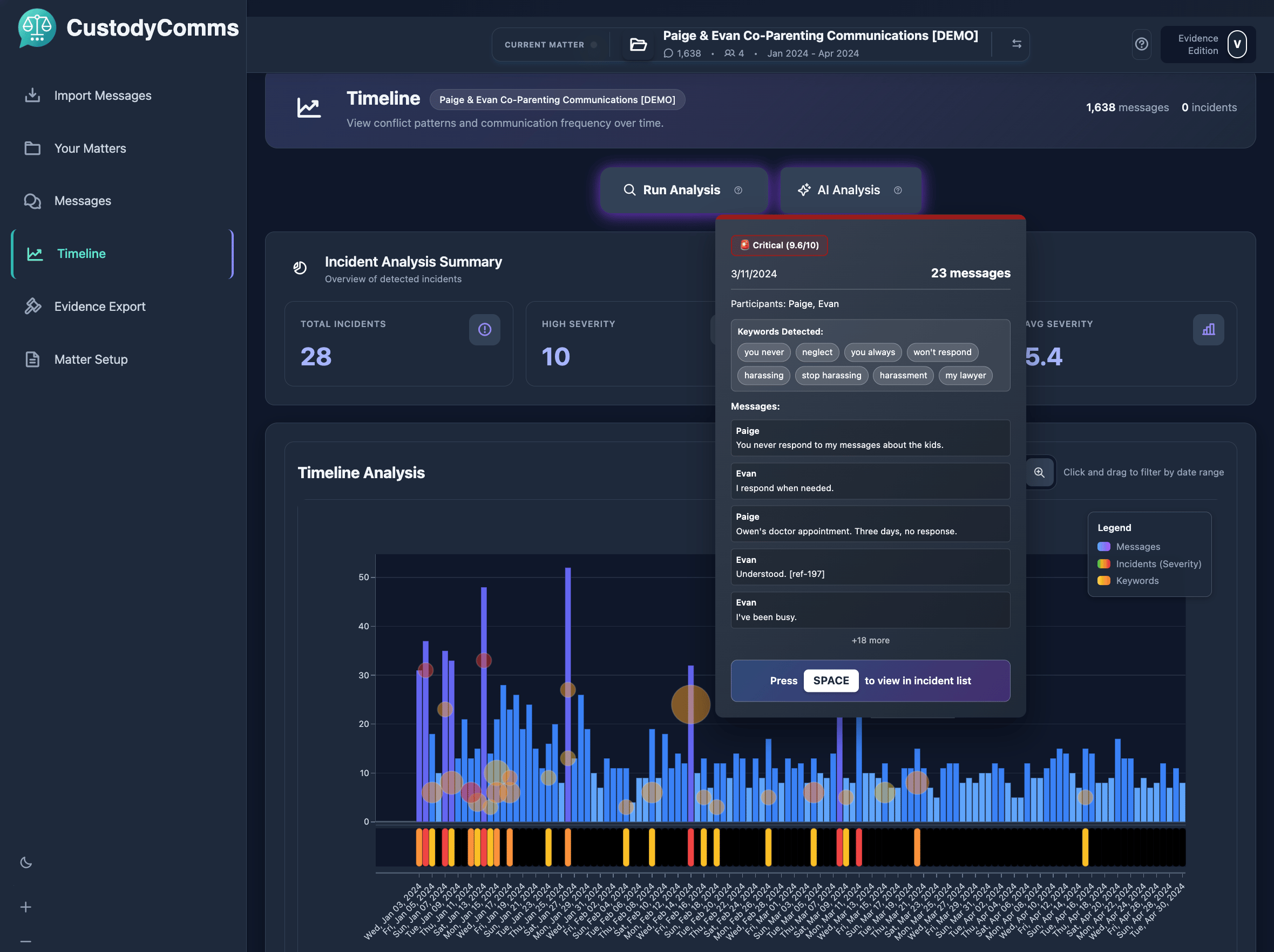Click "won't respond" keyword chip
Screen dimensions: 1274x952
tap(942, 352)
